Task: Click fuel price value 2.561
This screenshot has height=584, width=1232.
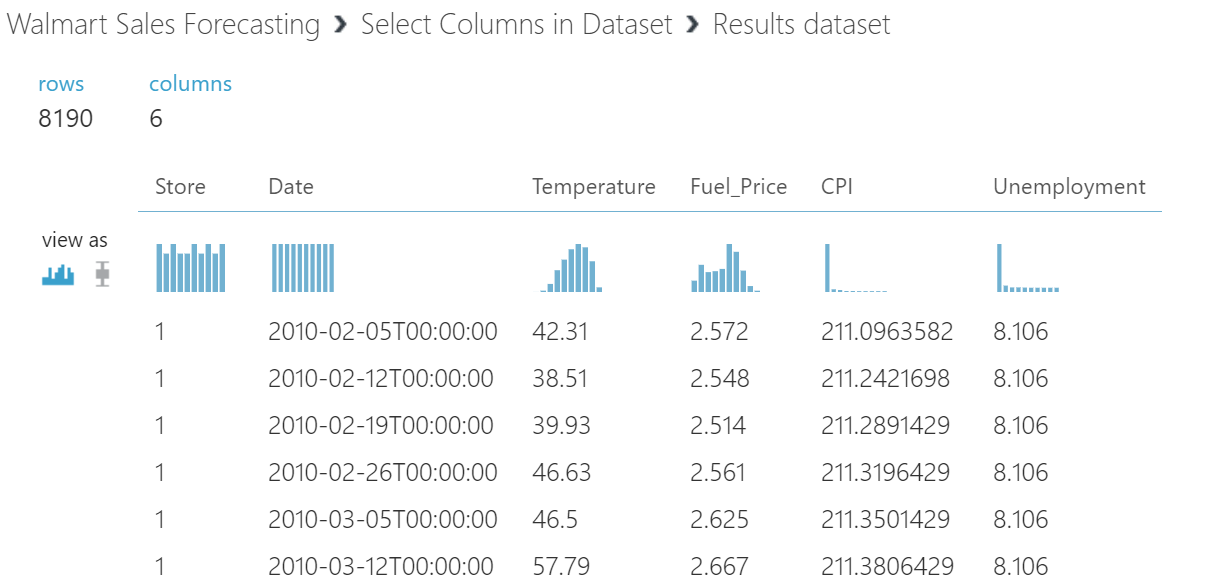Action: [718, 472]
